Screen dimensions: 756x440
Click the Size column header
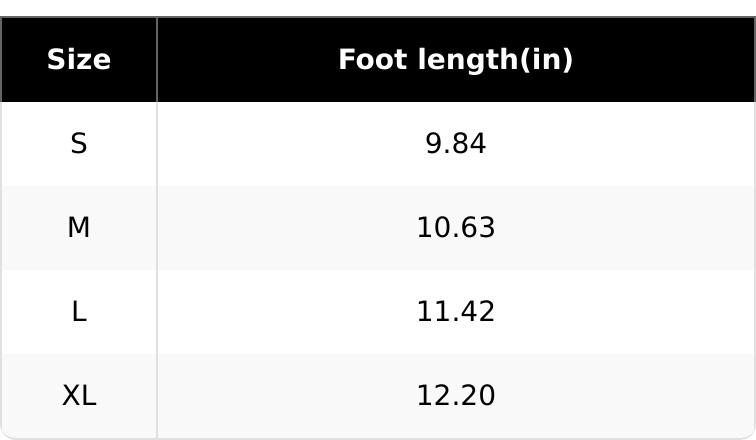click(x=79, y=60)
